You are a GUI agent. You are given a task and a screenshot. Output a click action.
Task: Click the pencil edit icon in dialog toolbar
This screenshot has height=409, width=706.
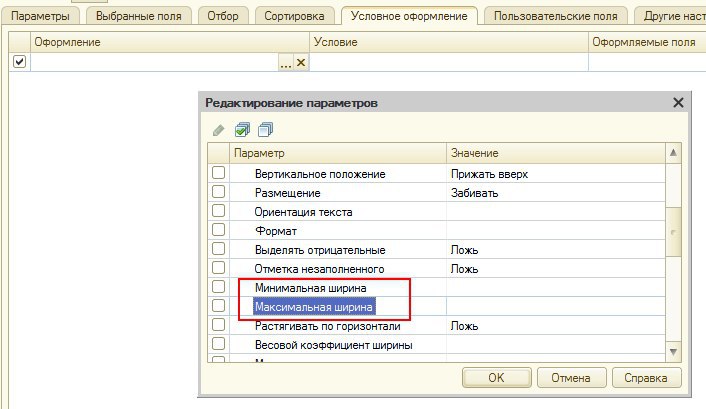coord(218,130)
